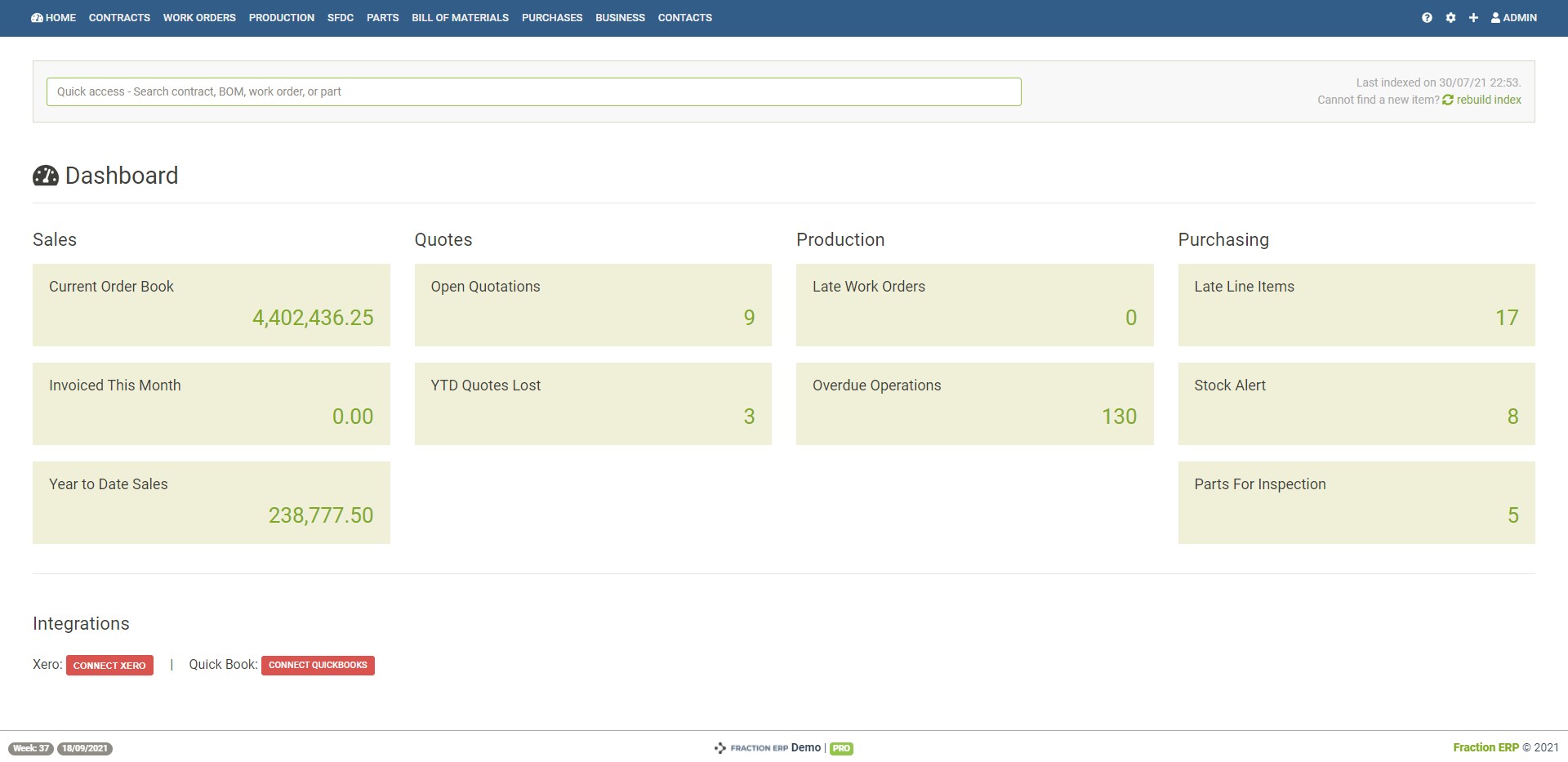The height and width of the screenshot is (762, 1568).
Task: Select the Late Line Items card
Action: pos(1356,305)
